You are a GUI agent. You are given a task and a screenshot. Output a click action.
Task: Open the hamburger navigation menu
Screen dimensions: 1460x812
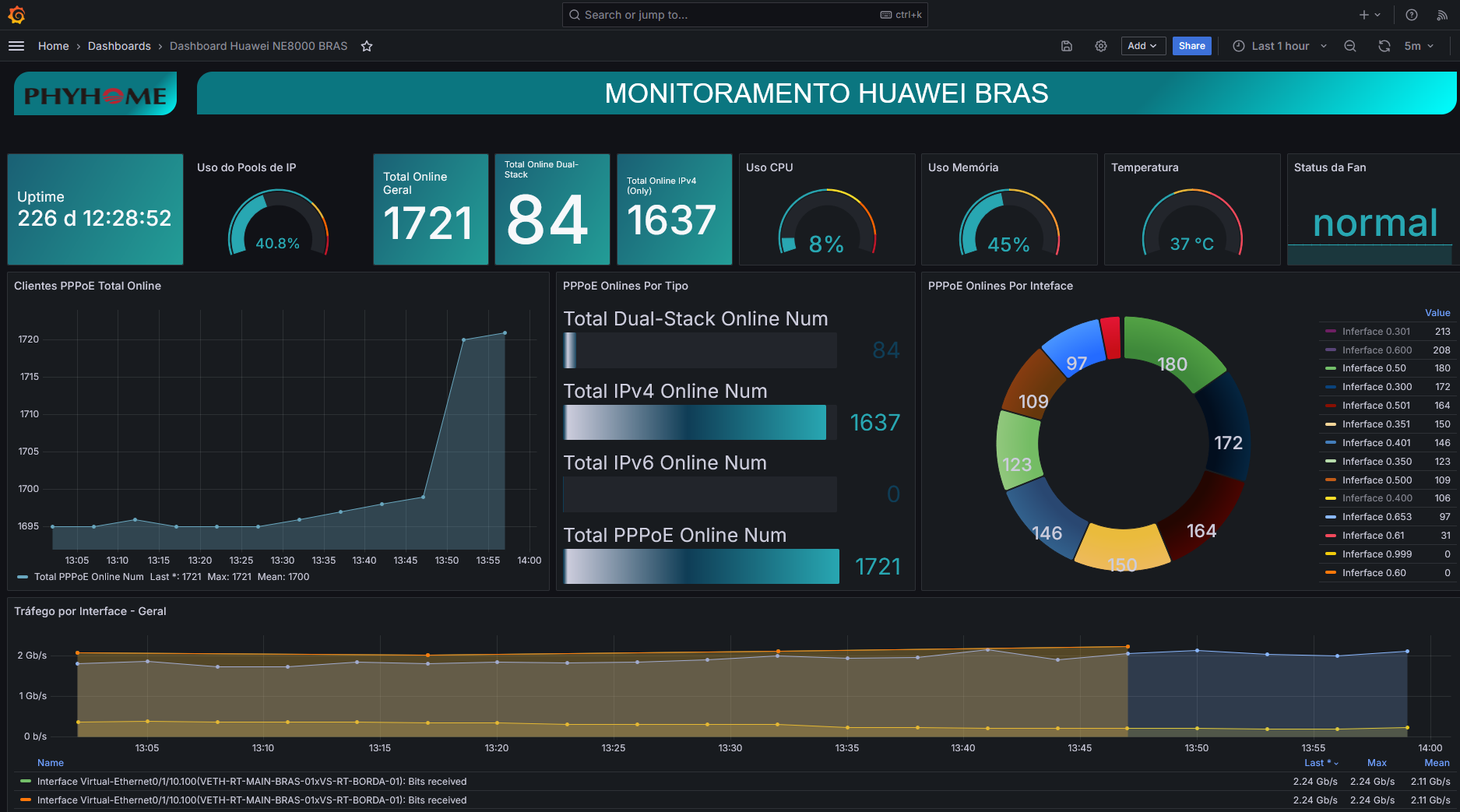[16, 46]
